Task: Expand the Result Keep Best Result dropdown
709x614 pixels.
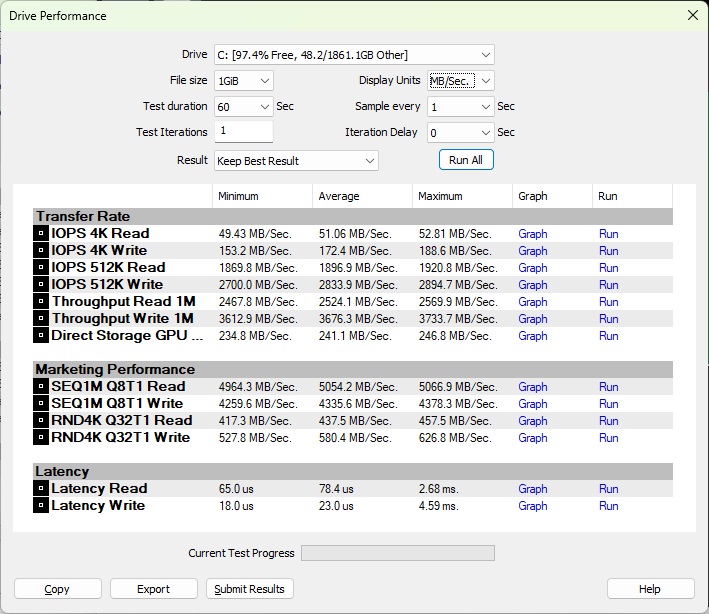Action: coord(296,160)
